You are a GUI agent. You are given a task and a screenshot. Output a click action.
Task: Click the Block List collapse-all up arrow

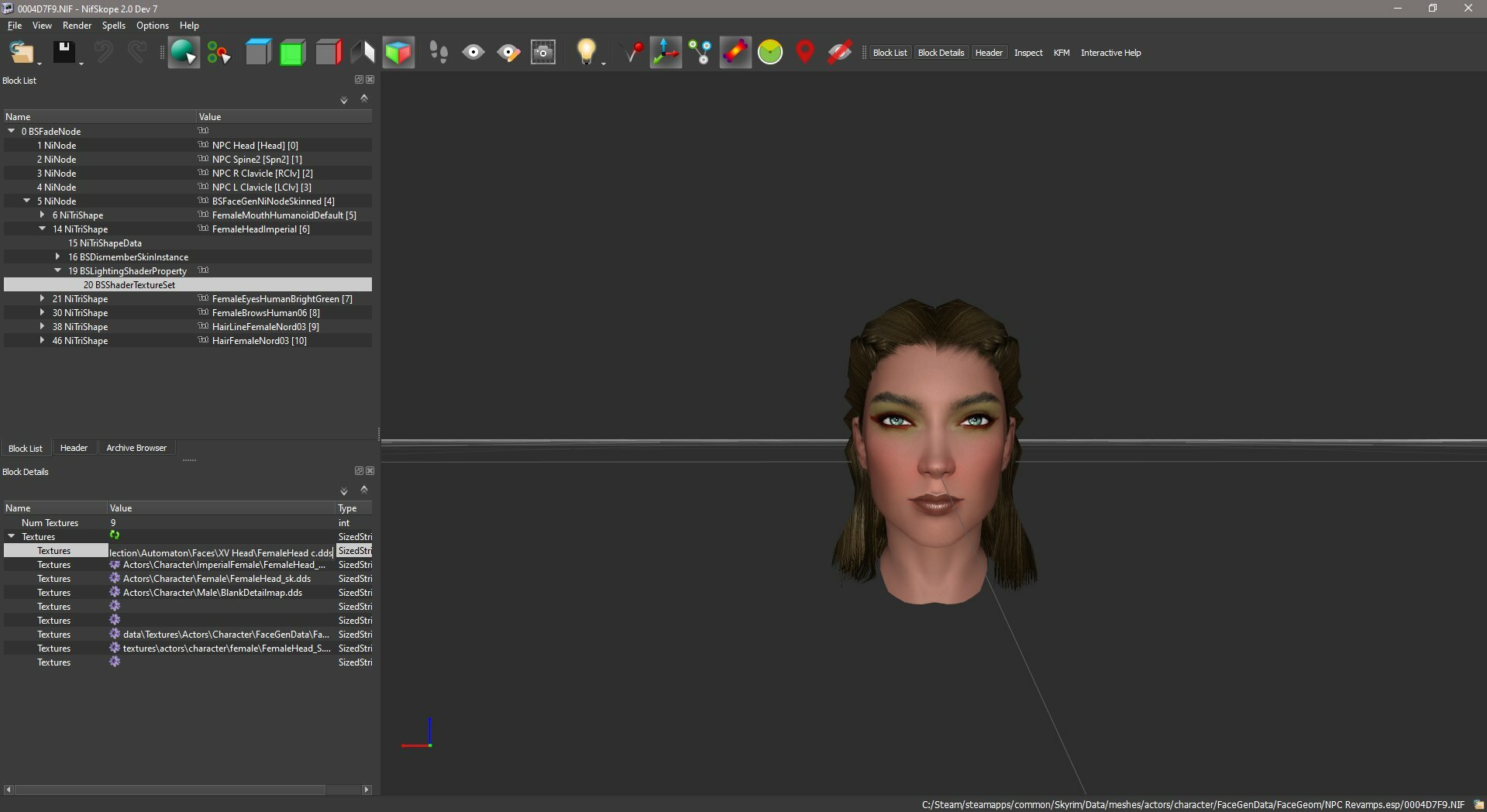(x=364, y=98)
